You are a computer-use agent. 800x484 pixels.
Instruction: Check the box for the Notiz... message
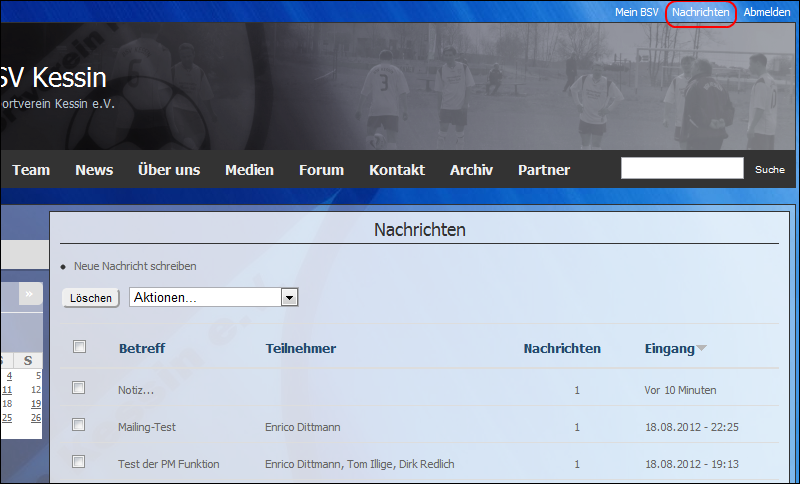pos(79,388)
